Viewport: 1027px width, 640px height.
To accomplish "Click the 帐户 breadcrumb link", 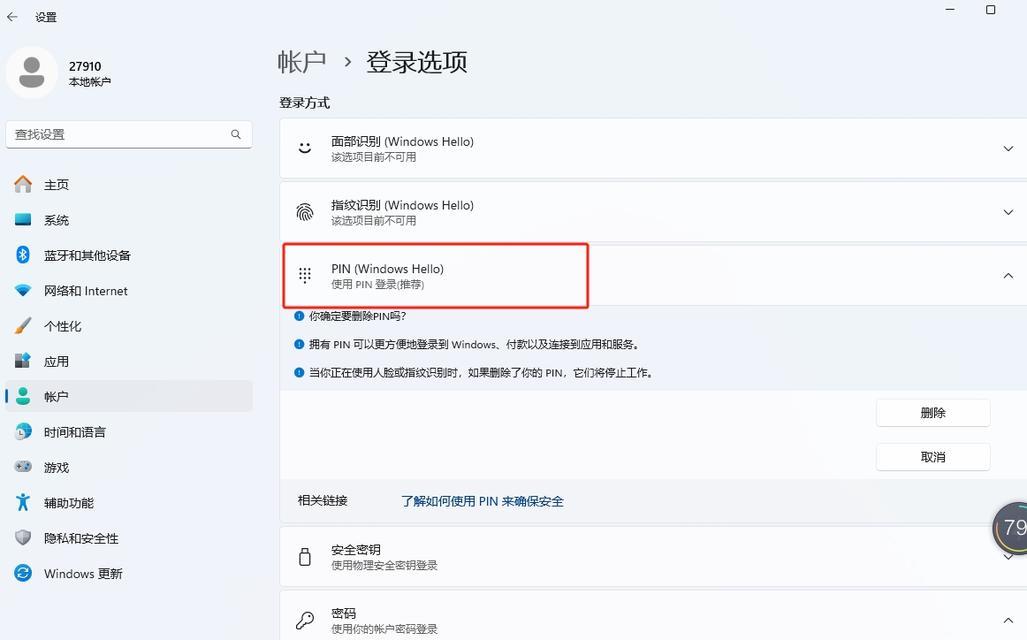I will coord(301,62).
